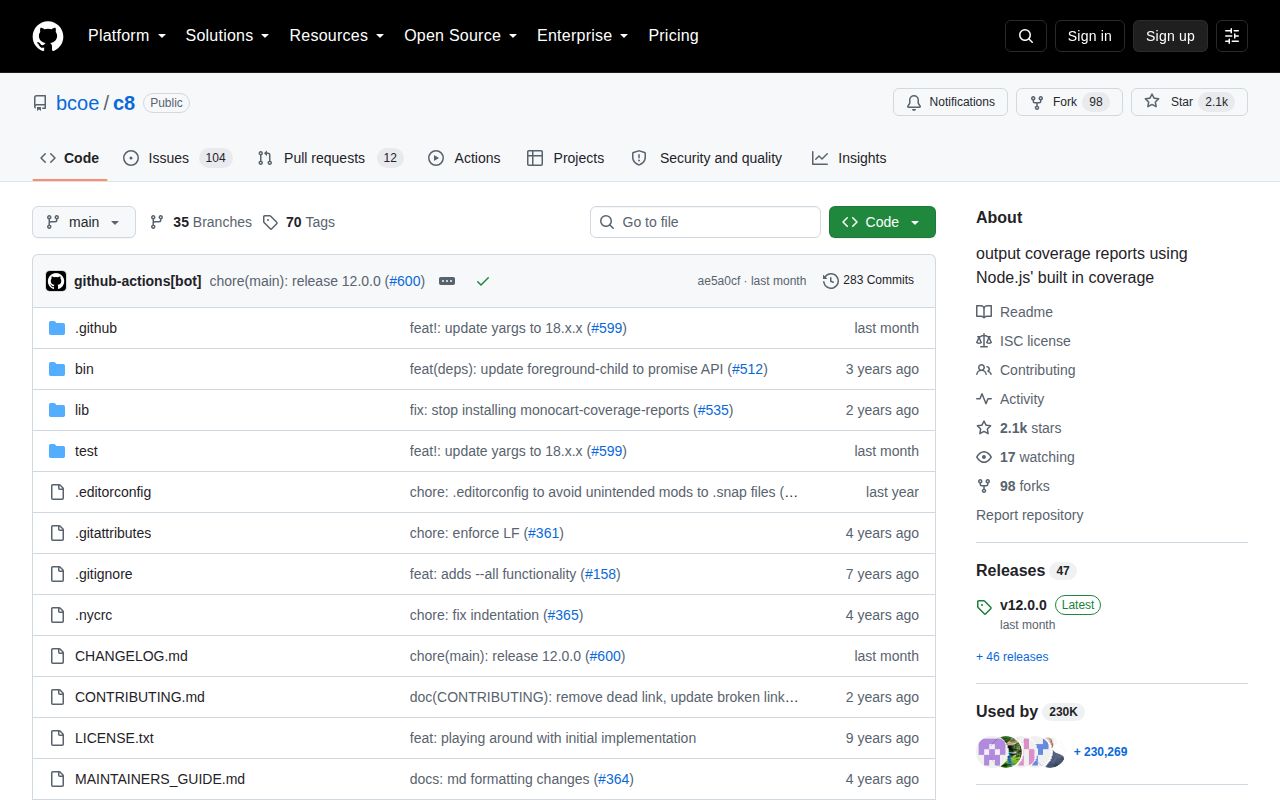Click the eye icon beside 17 watching
This screenshot has height=800, width=1280.
click(x=984, y=457)
